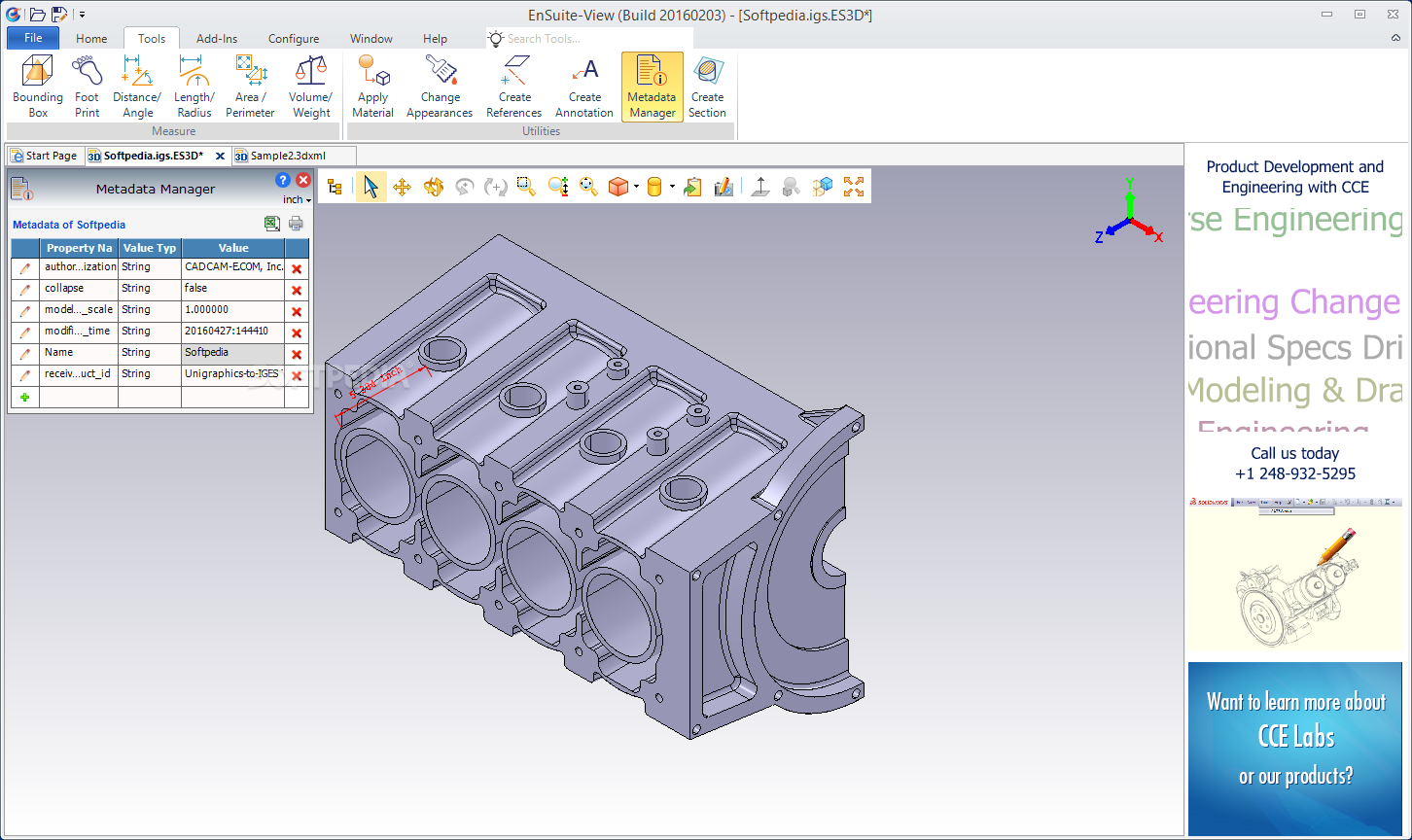Select the CADCAM-E.COM, Inc. value cell
The height and width of the screenshot is (840, 1412).
pos(232,268)
